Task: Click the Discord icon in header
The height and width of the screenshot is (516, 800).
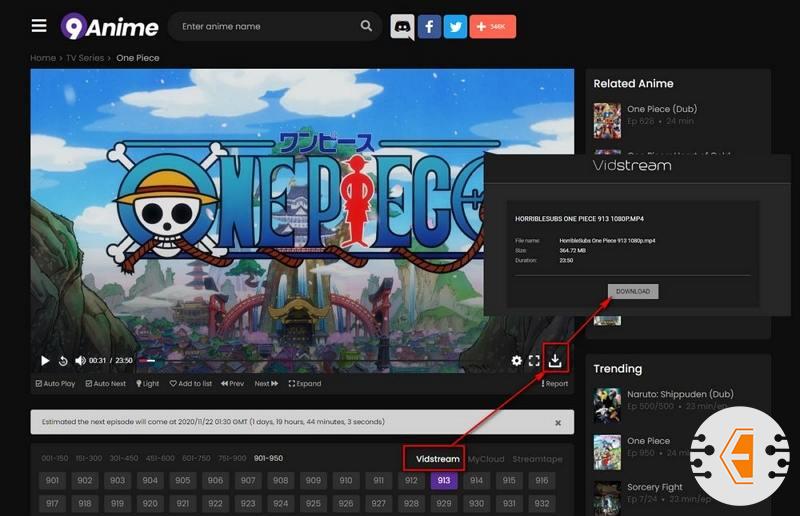Action: (x=402, y=27)
